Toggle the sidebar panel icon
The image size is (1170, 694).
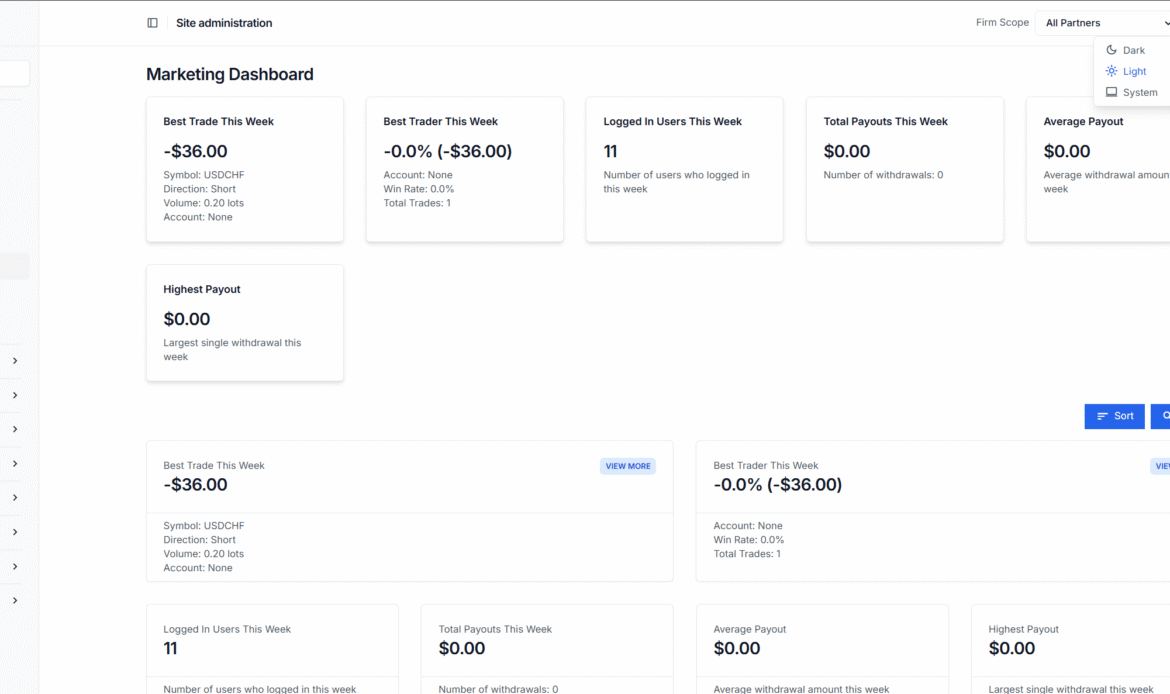point(152,23)
